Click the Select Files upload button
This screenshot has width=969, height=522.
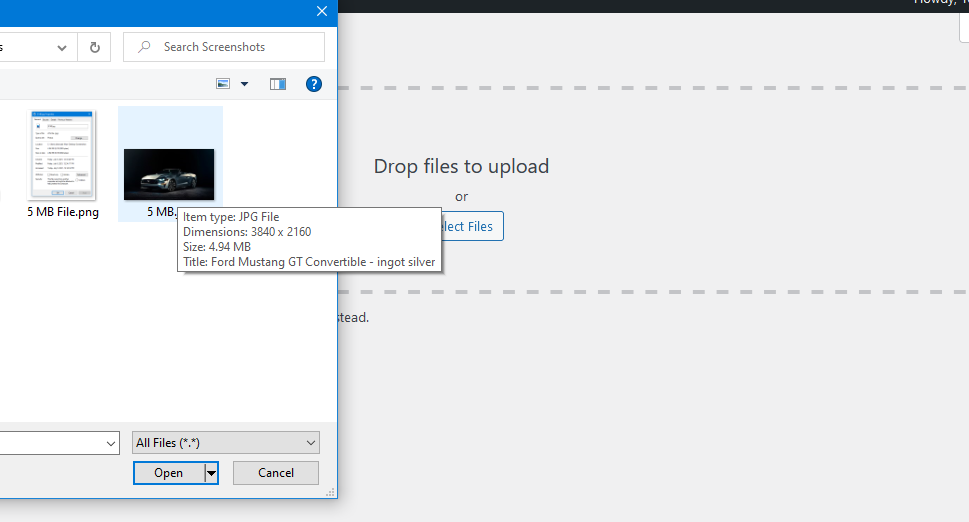click(472, 226)
